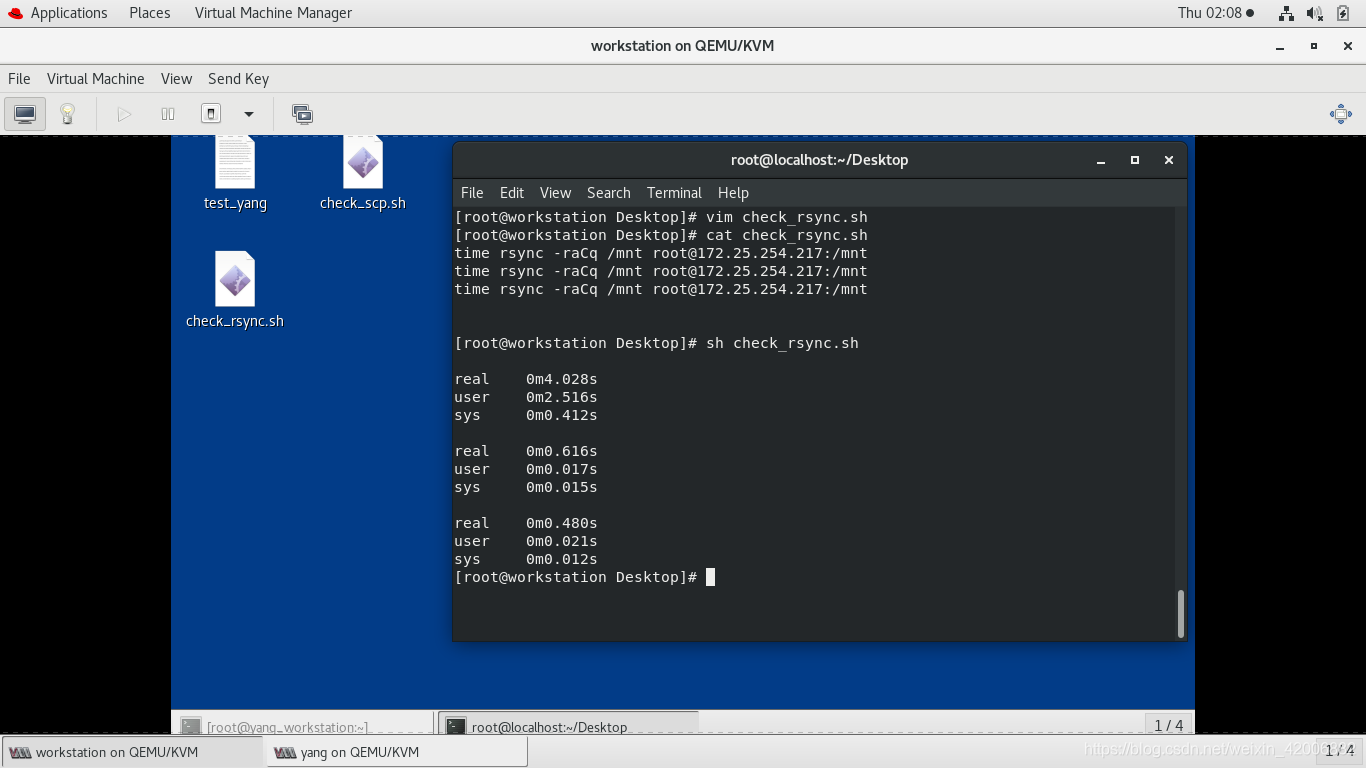
Task: Open the virt-manager View menu
Action: click(176, 79)
